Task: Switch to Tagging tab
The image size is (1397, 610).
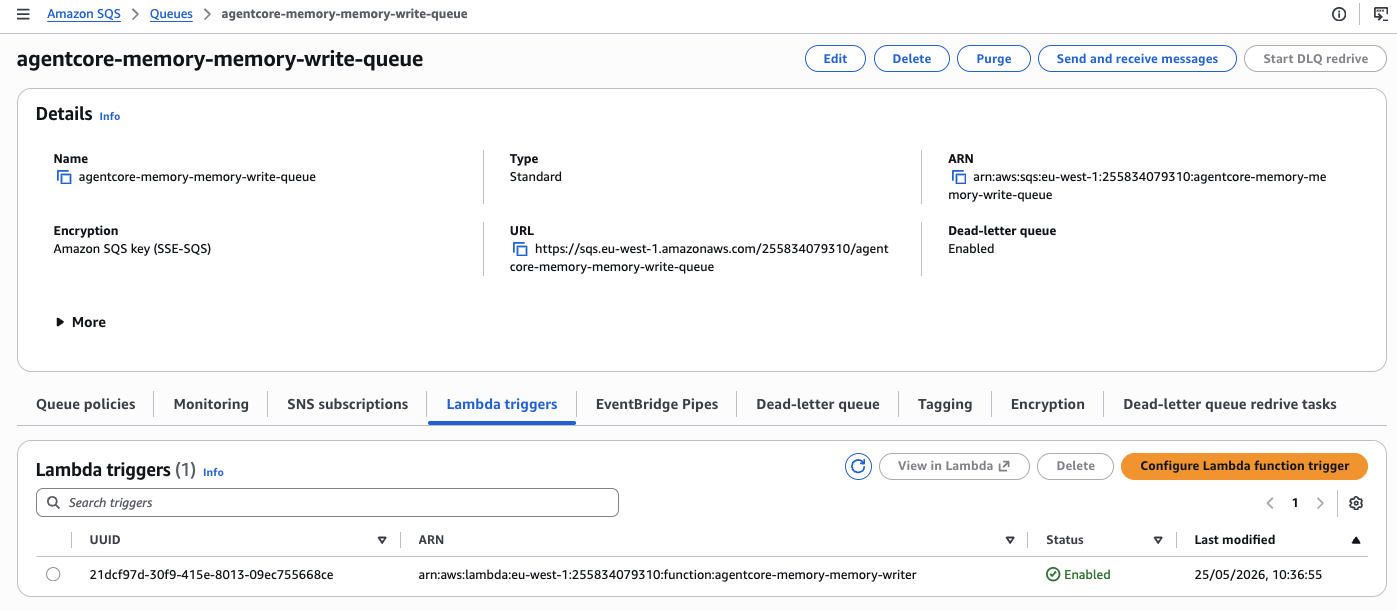Action: coord(945,404)
